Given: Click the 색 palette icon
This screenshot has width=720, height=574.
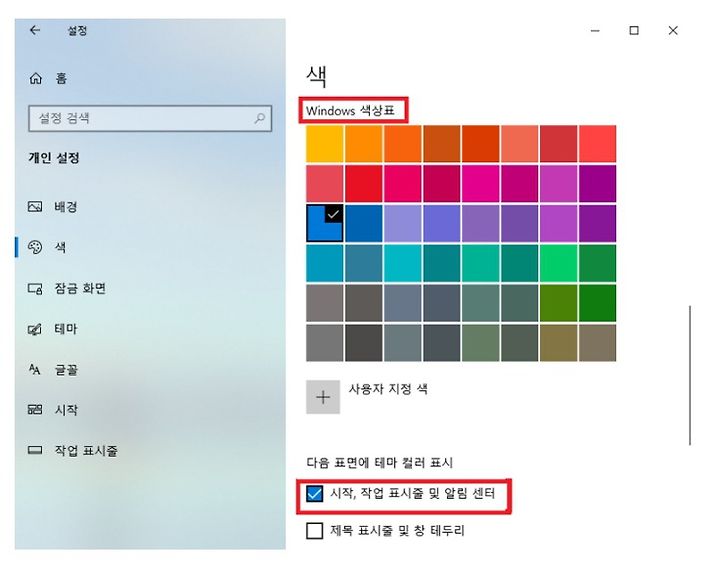Looking at the screenshot, I should (x=35, y=247).
